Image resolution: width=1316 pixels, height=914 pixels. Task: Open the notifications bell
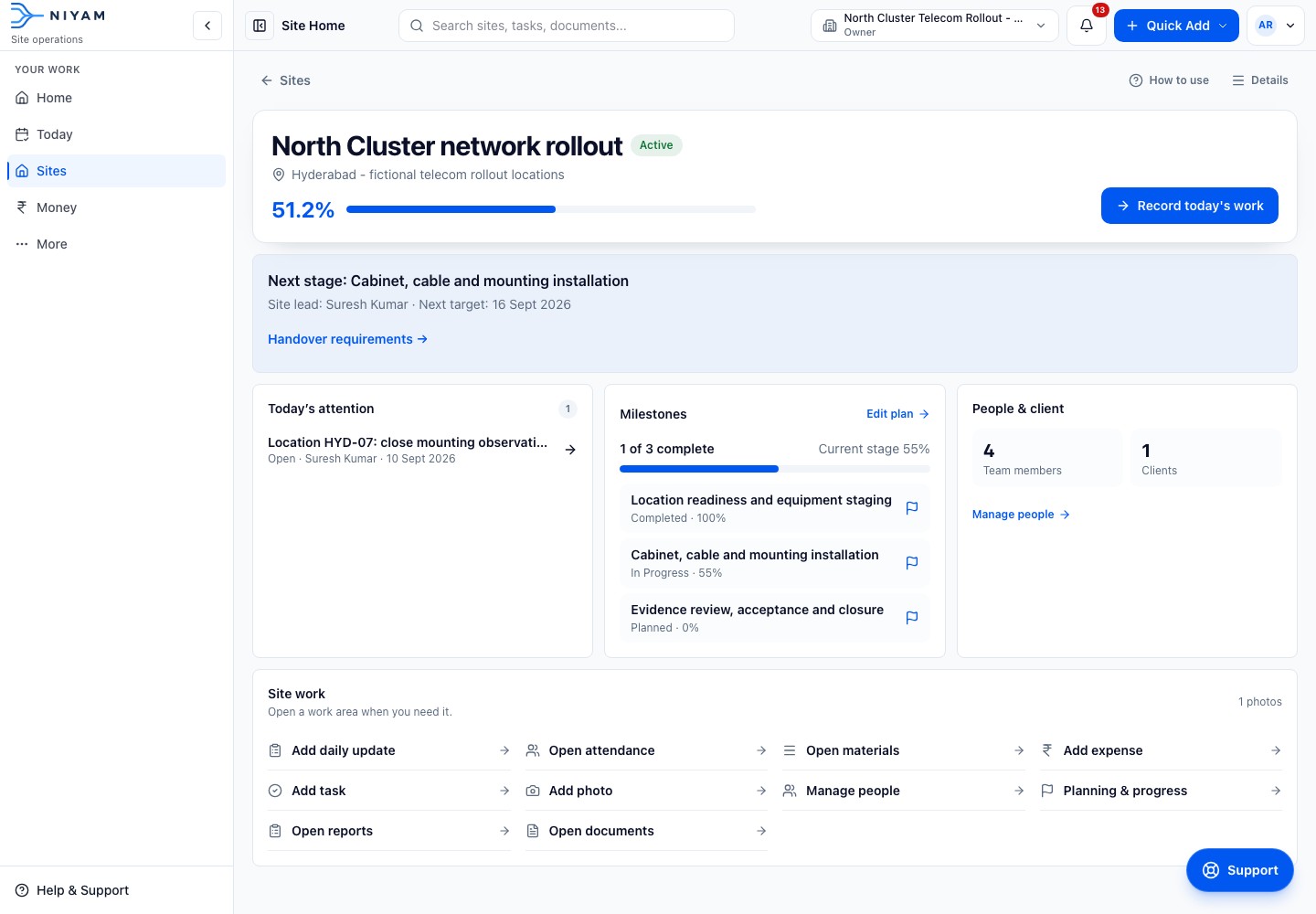tap(1087, 26)
